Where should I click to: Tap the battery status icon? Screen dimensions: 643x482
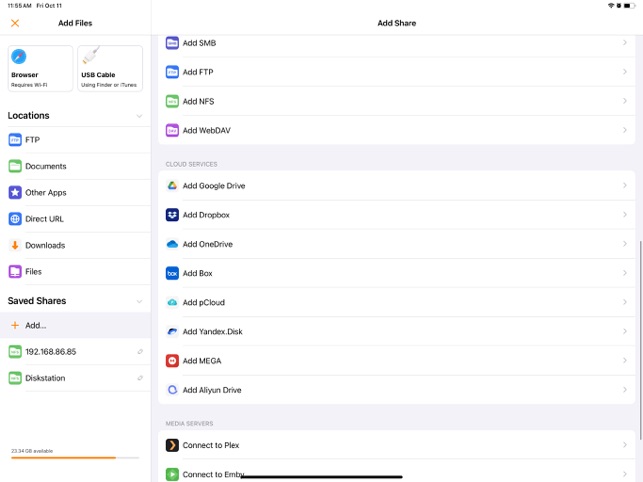click(x=629, y=5)
